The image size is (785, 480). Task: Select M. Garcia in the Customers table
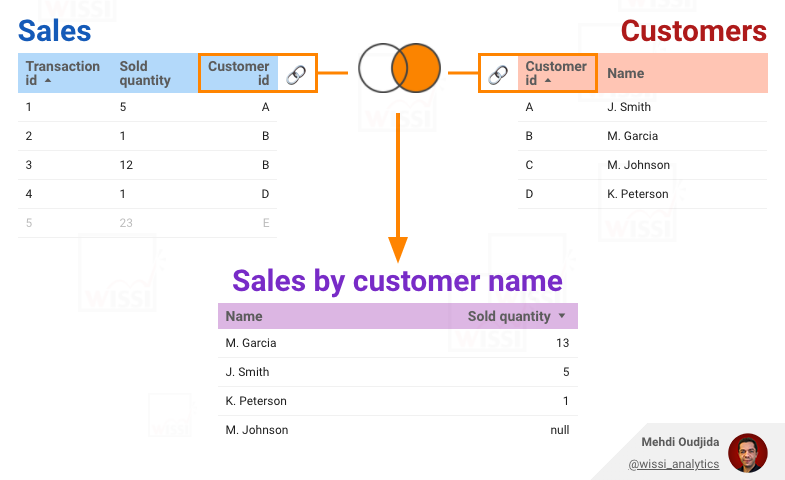pyautogui.click(x=632, y=136)
